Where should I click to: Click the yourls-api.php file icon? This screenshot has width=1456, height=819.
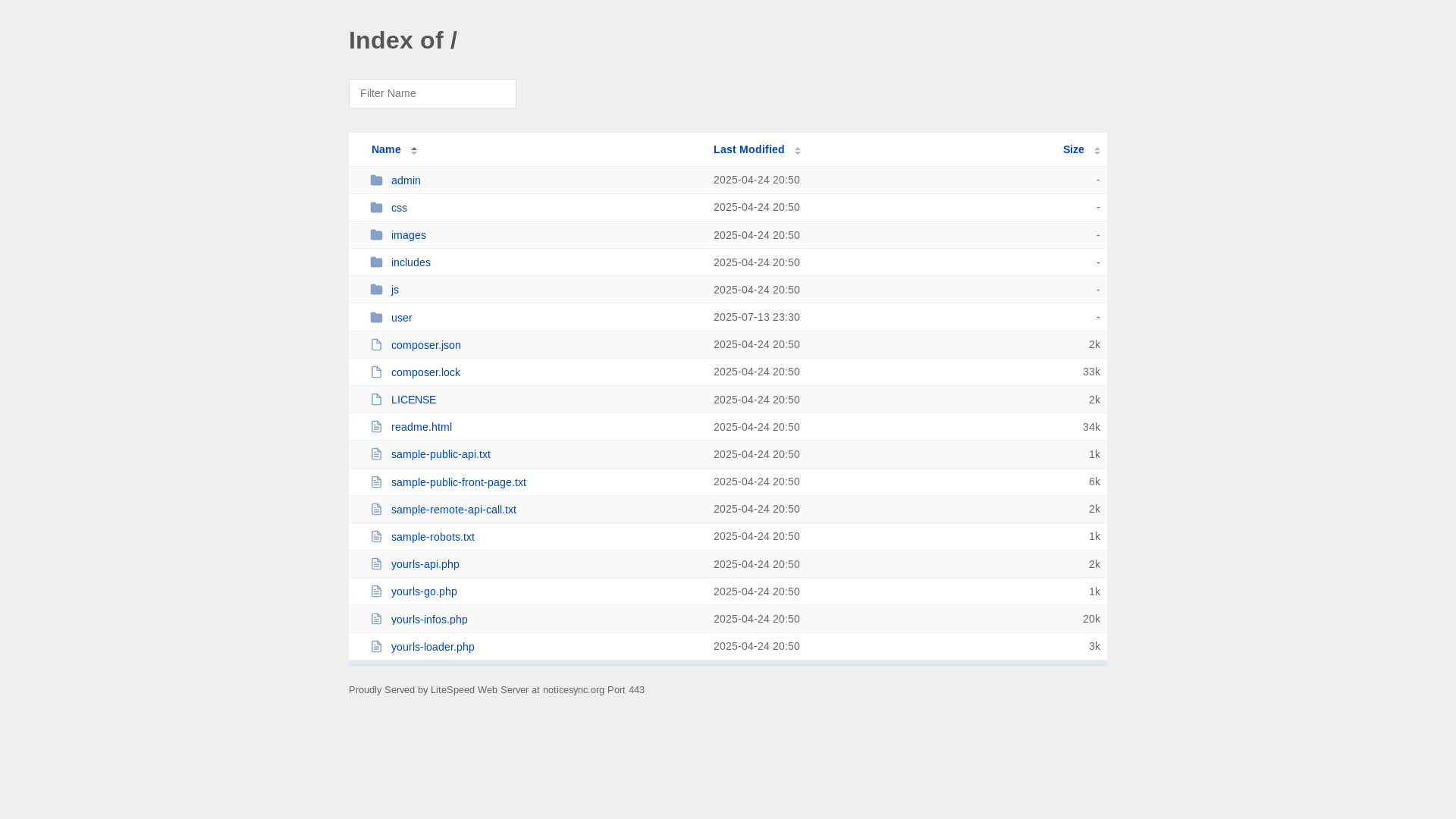[376, 564]
